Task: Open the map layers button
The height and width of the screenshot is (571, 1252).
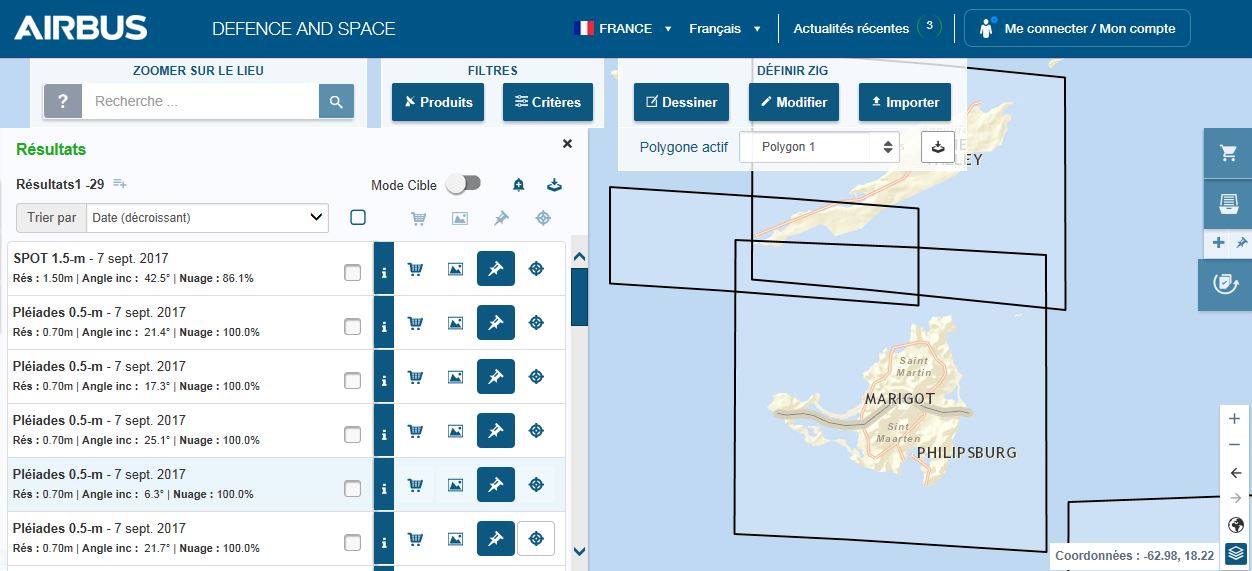Action: coord(1235,552)
